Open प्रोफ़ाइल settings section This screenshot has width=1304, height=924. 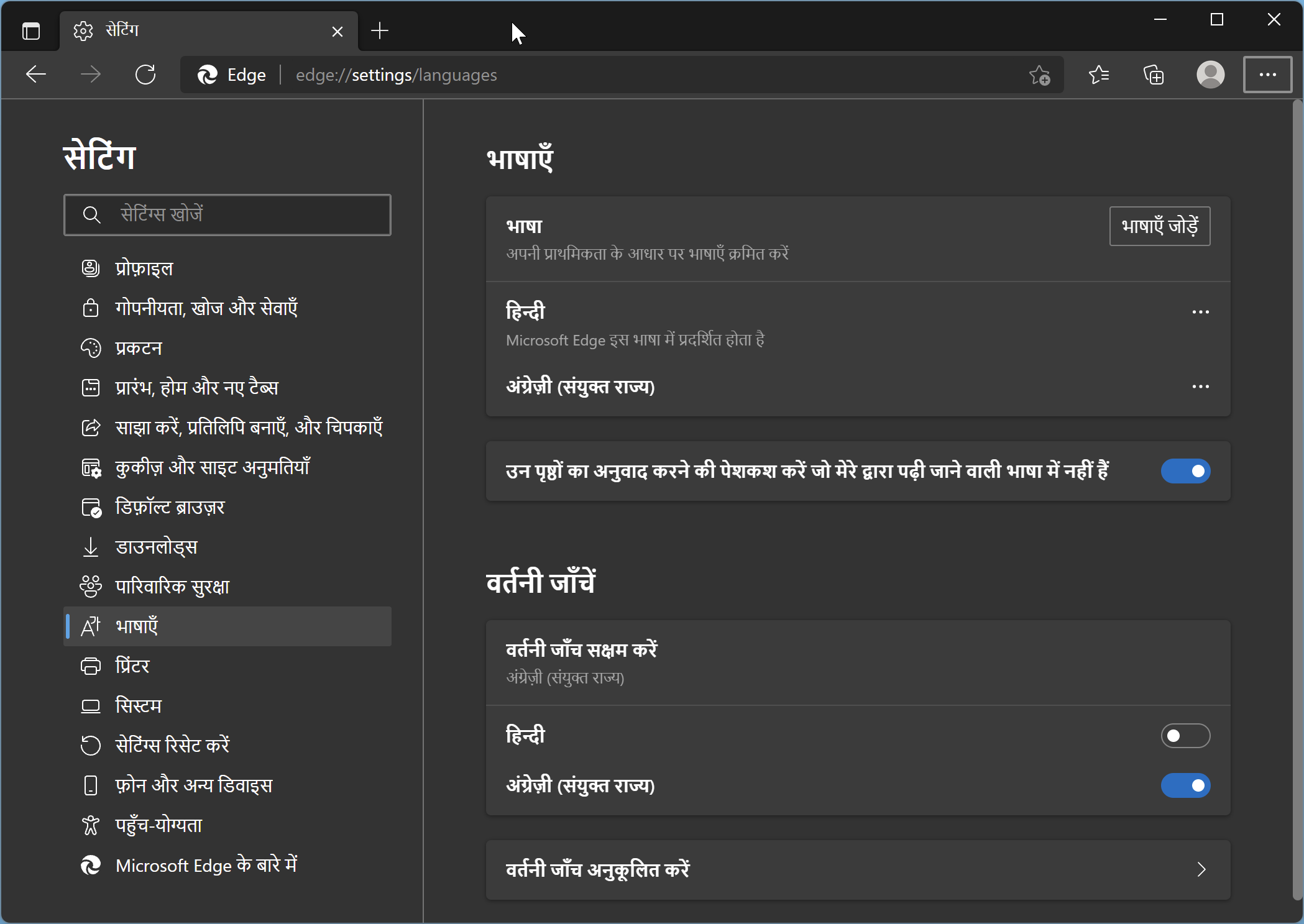click(x=227, y=268)
